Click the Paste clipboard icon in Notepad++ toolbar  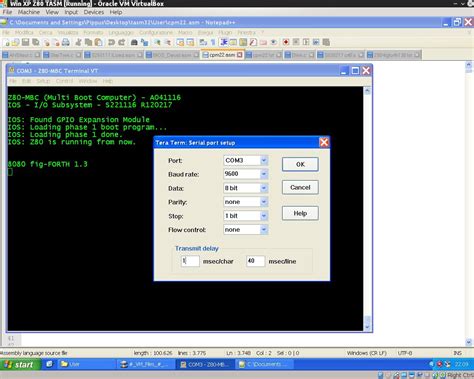(x=98, y=42)
